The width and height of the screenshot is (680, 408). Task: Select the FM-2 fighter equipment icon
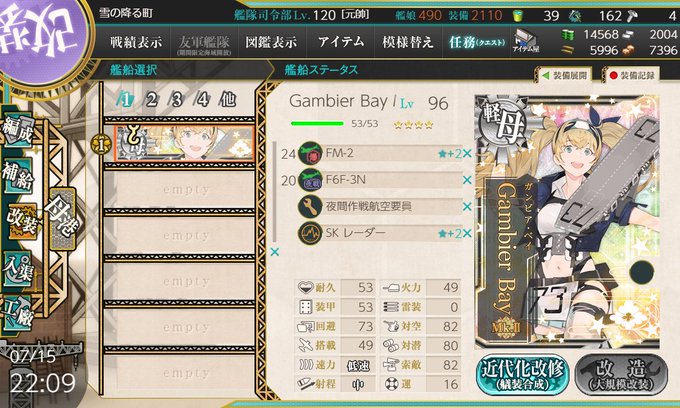(311, 153)
